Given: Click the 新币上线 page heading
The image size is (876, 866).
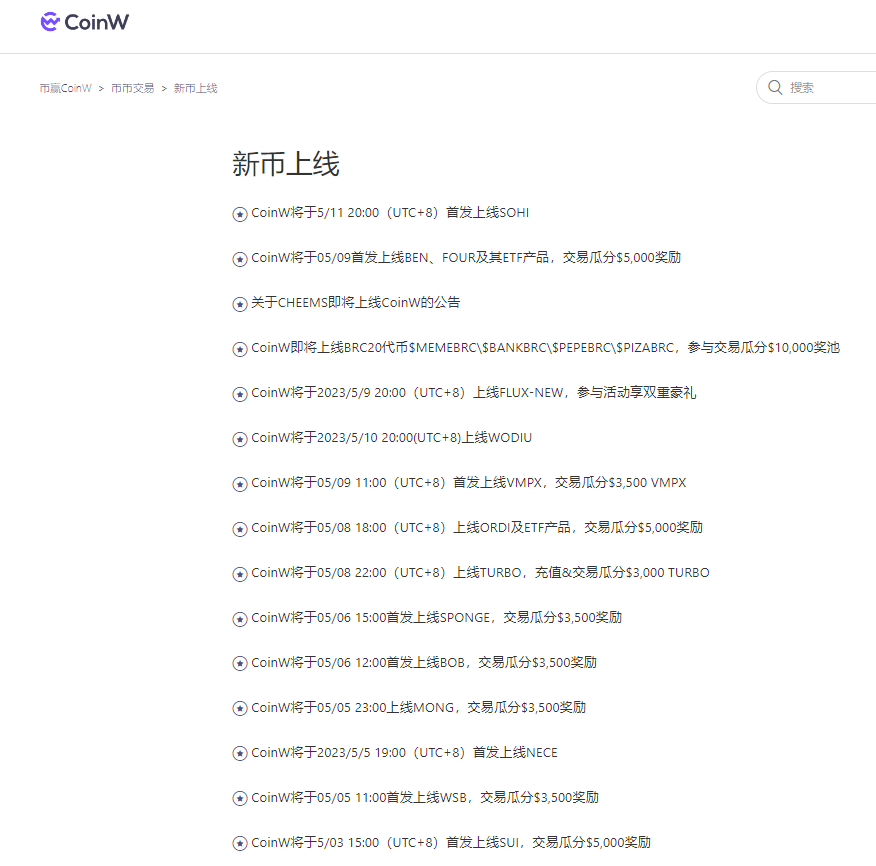Looking at the screenshot, I should tap(285, 164).
